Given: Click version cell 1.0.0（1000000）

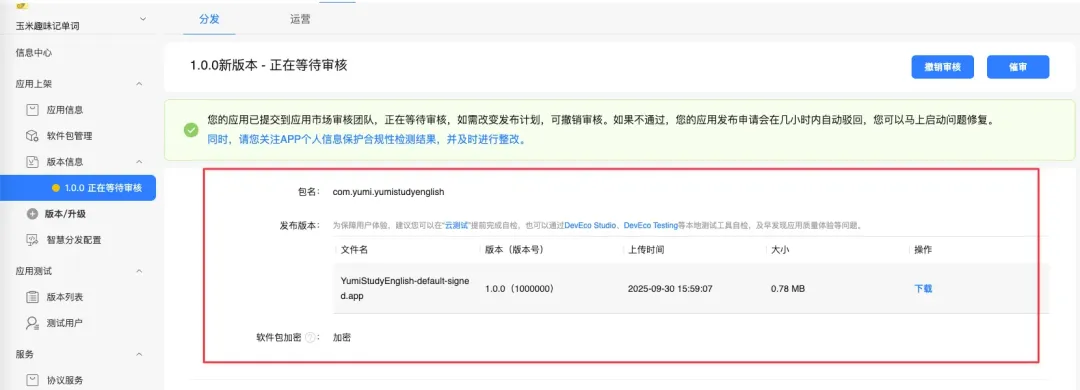Looking at the screenshot, I should [x=520, y=289].
